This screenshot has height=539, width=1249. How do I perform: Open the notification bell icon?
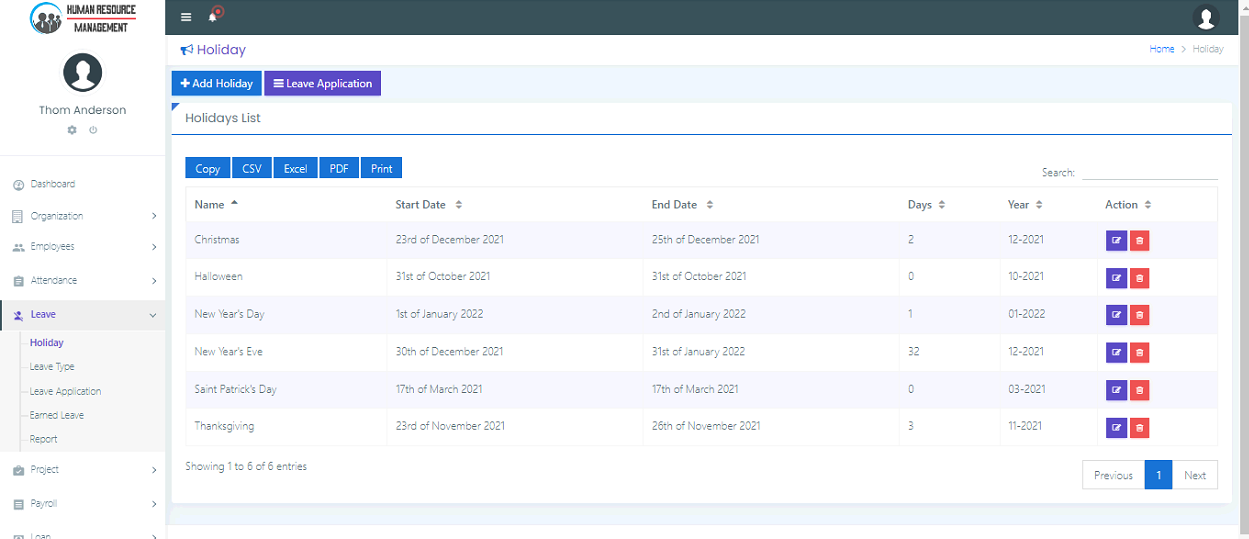point(213,17)
